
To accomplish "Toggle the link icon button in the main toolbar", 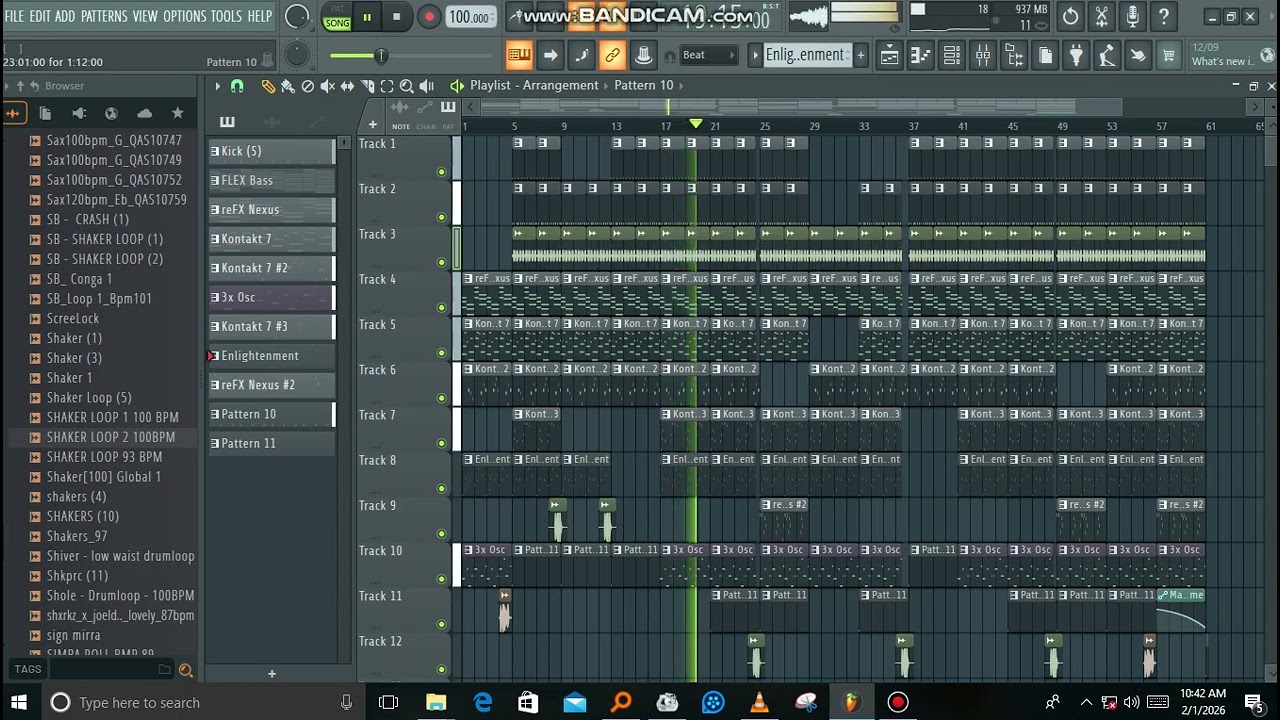I will pos(612,55).
